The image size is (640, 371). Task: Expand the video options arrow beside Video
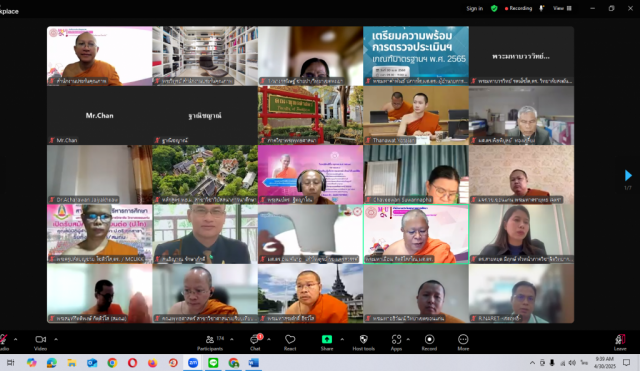click(x=56, y=339)
